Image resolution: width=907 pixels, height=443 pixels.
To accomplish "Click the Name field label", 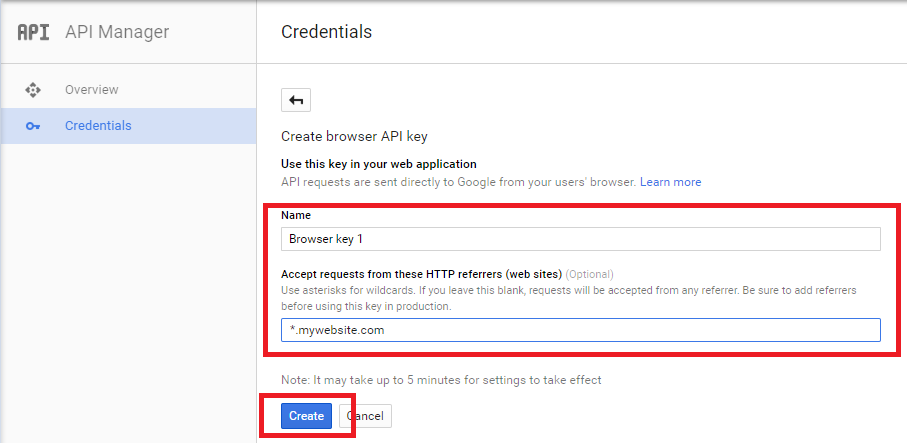I will pos(296,215).
